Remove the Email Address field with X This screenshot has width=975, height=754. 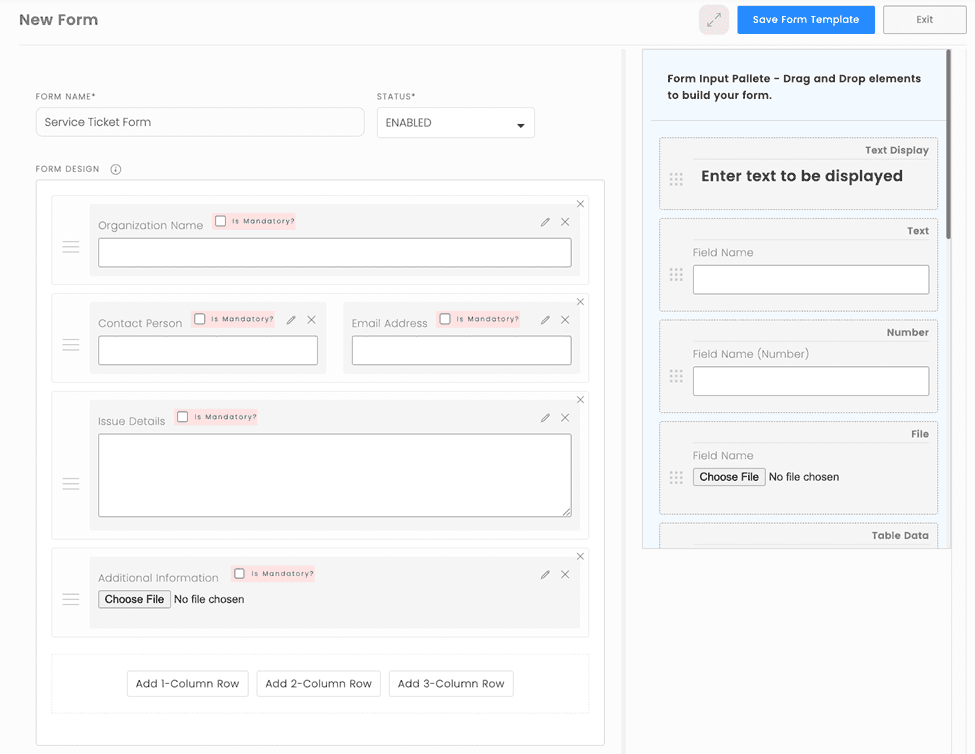click(x=565, y=320)
